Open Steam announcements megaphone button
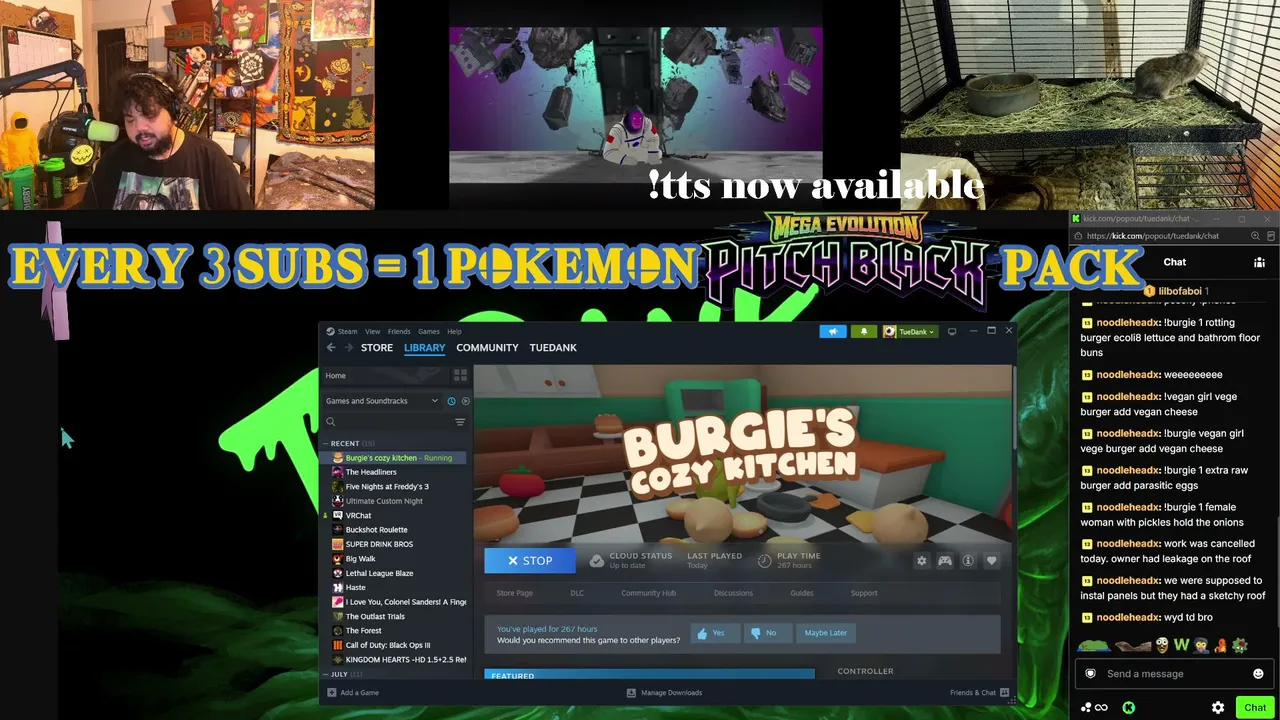The width and height of the screenshot is (1280, 720). tap(833, 331)
